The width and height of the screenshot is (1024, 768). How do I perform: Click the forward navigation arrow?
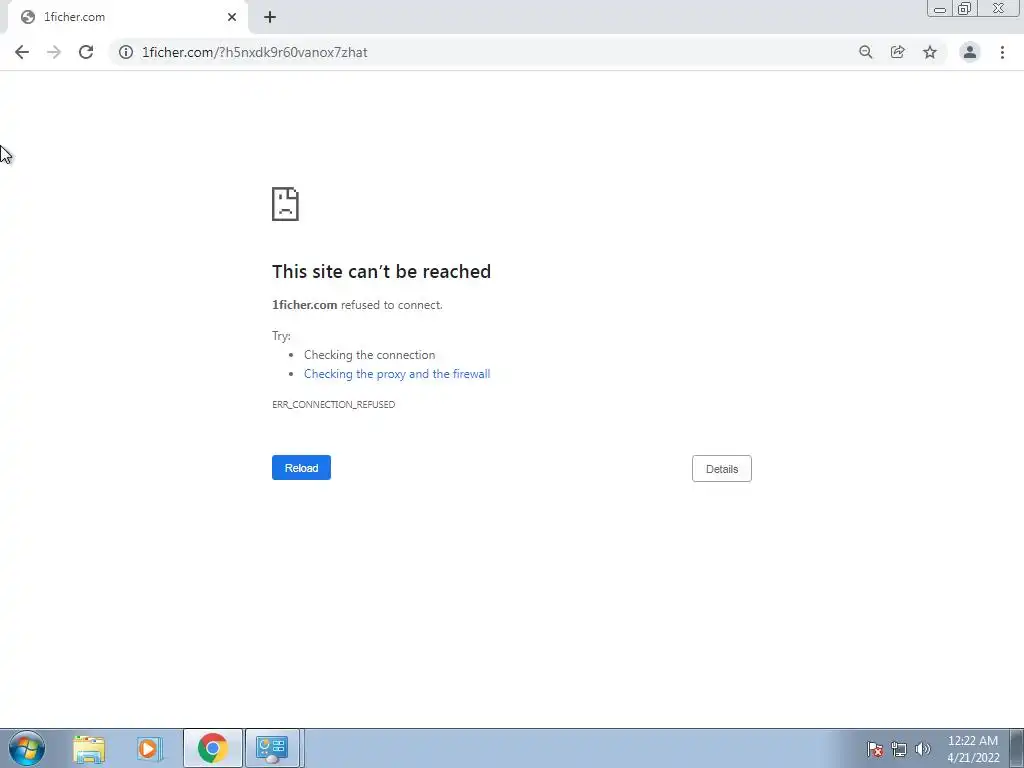[x=54, y=52]
